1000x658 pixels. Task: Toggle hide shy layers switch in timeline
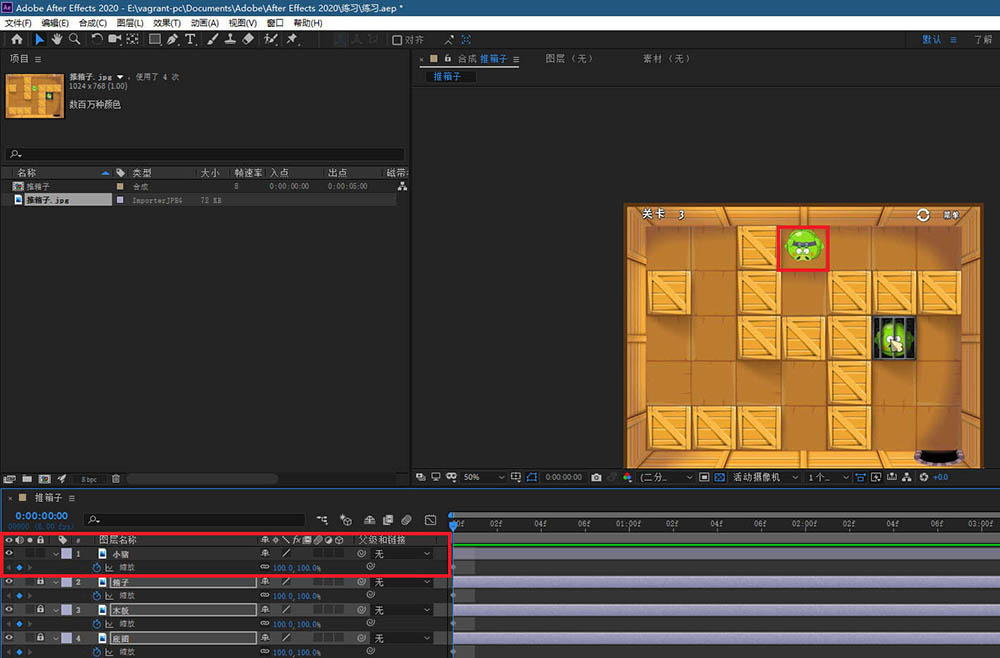[369, 520]
